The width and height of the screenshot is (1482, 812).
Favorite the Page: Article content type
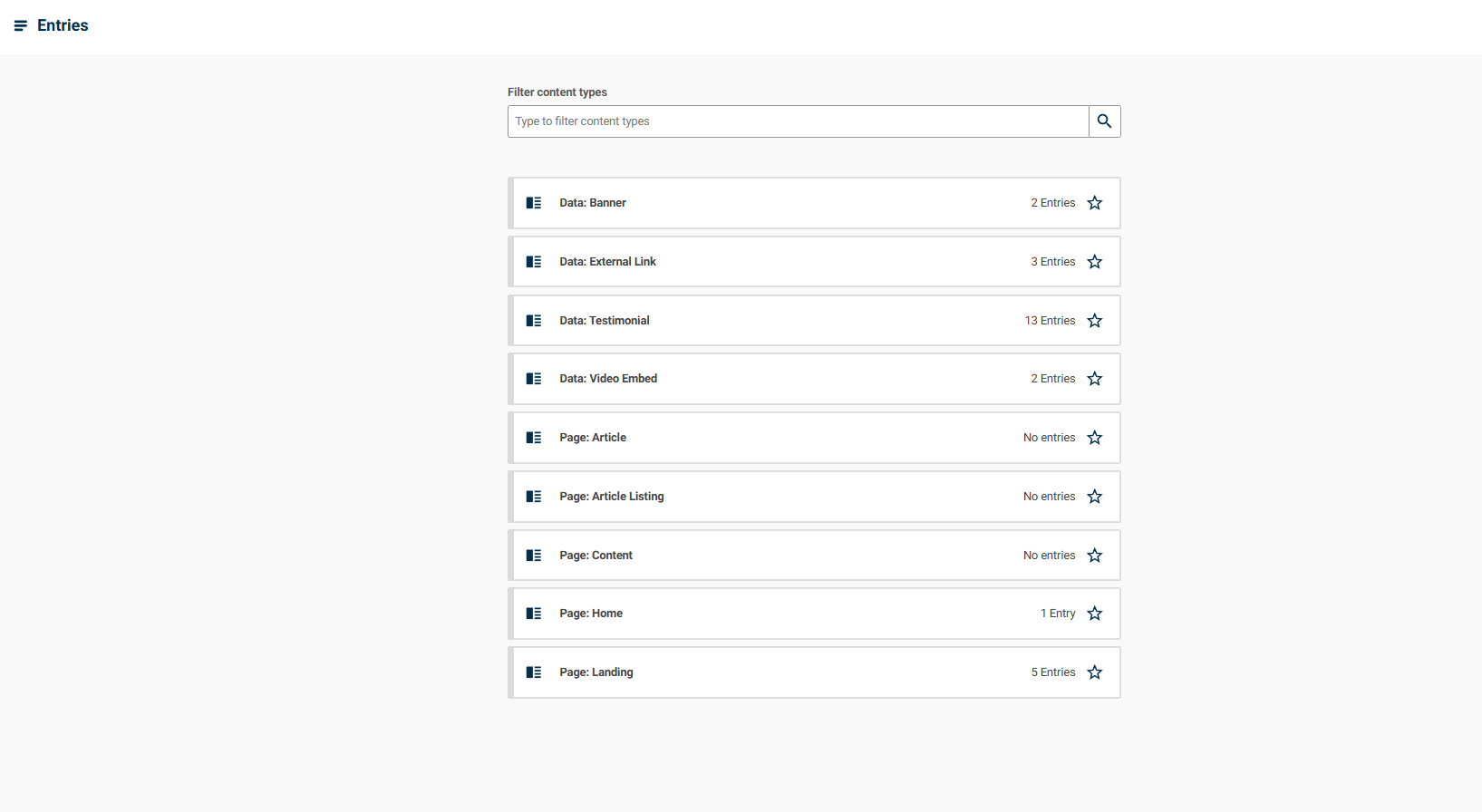tap(1095, 438)
